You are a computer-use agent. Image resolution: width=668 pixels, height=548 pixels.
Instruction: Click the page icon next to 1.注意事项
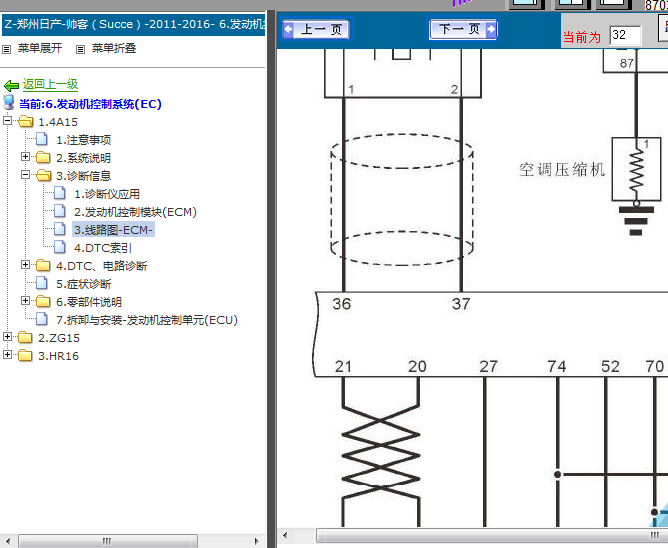click(x=42, y=139)
